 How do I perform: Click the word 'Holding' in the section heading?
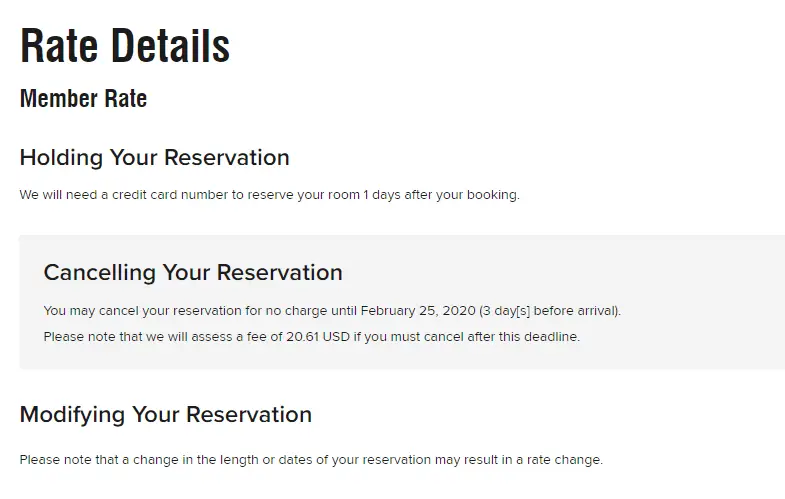[62, 158]
